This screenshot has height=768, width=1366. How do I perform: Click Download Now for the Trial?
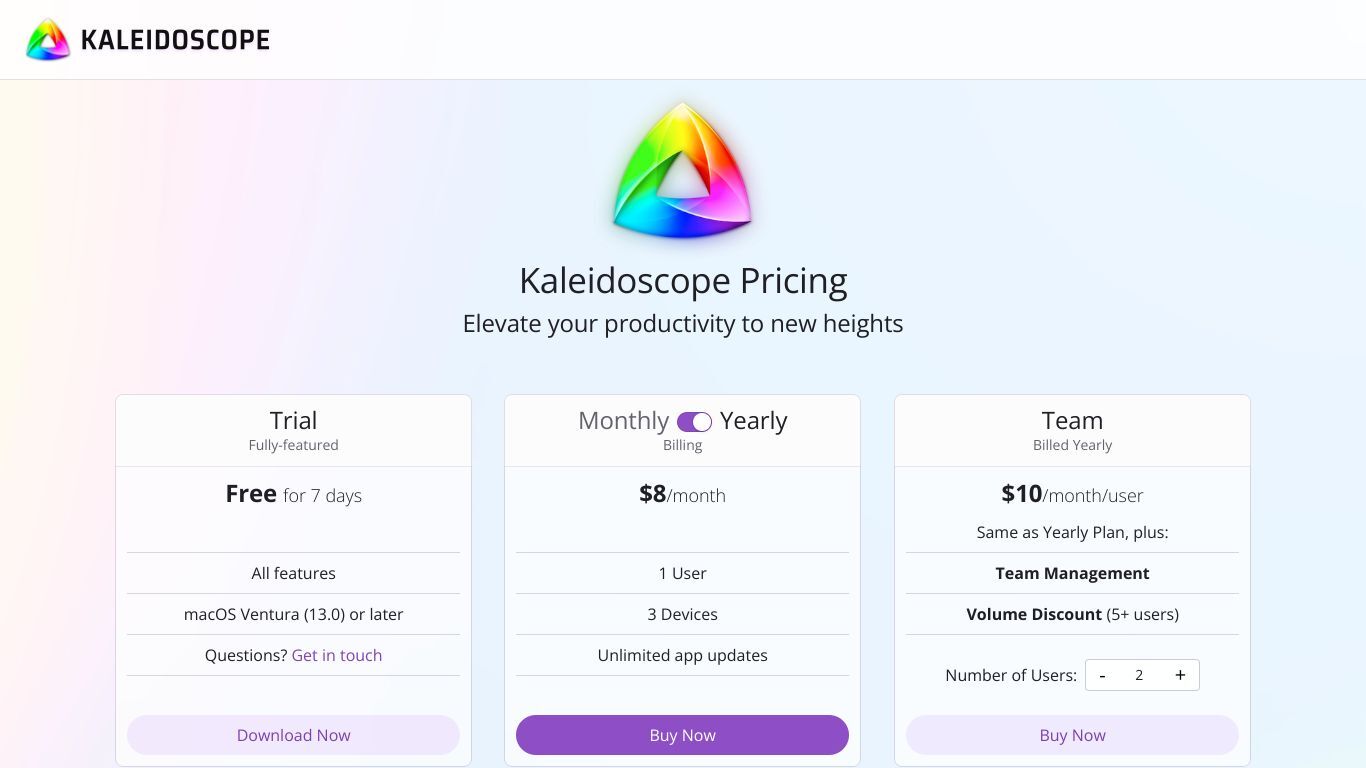[293, 735]
